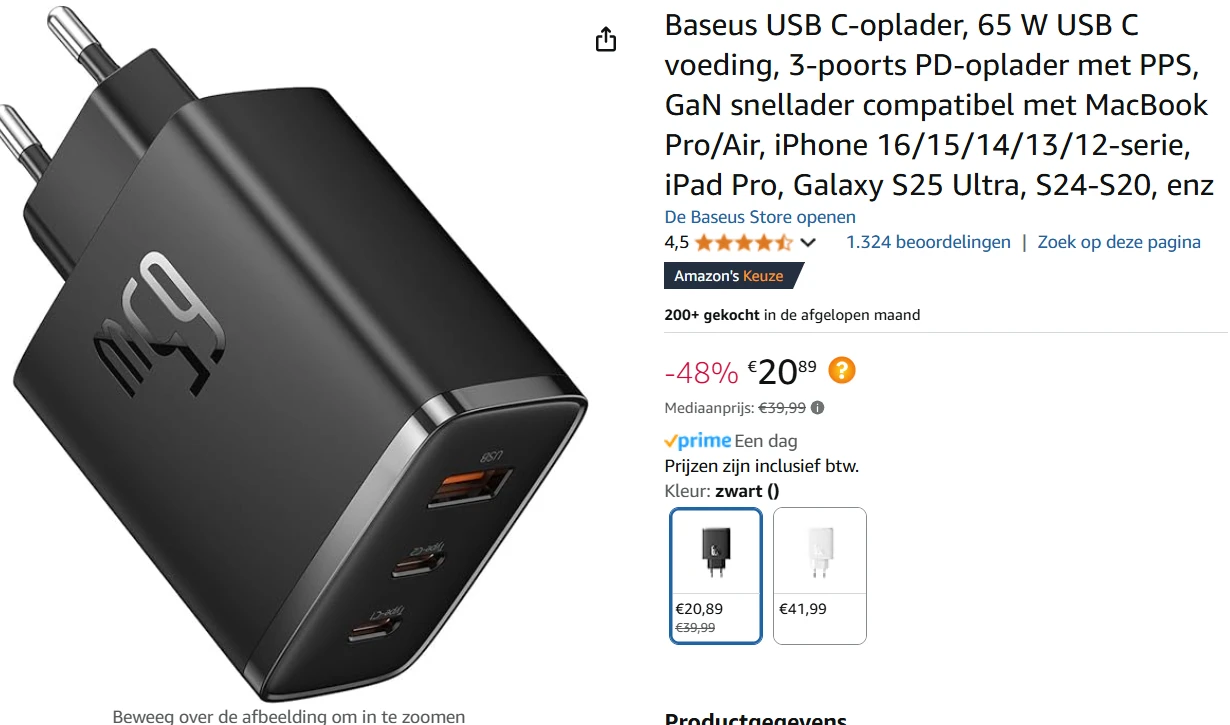Viewport: 1230px width, 725px height.
Task: Click the orange question mark beside price
Action: coord(842,371)
